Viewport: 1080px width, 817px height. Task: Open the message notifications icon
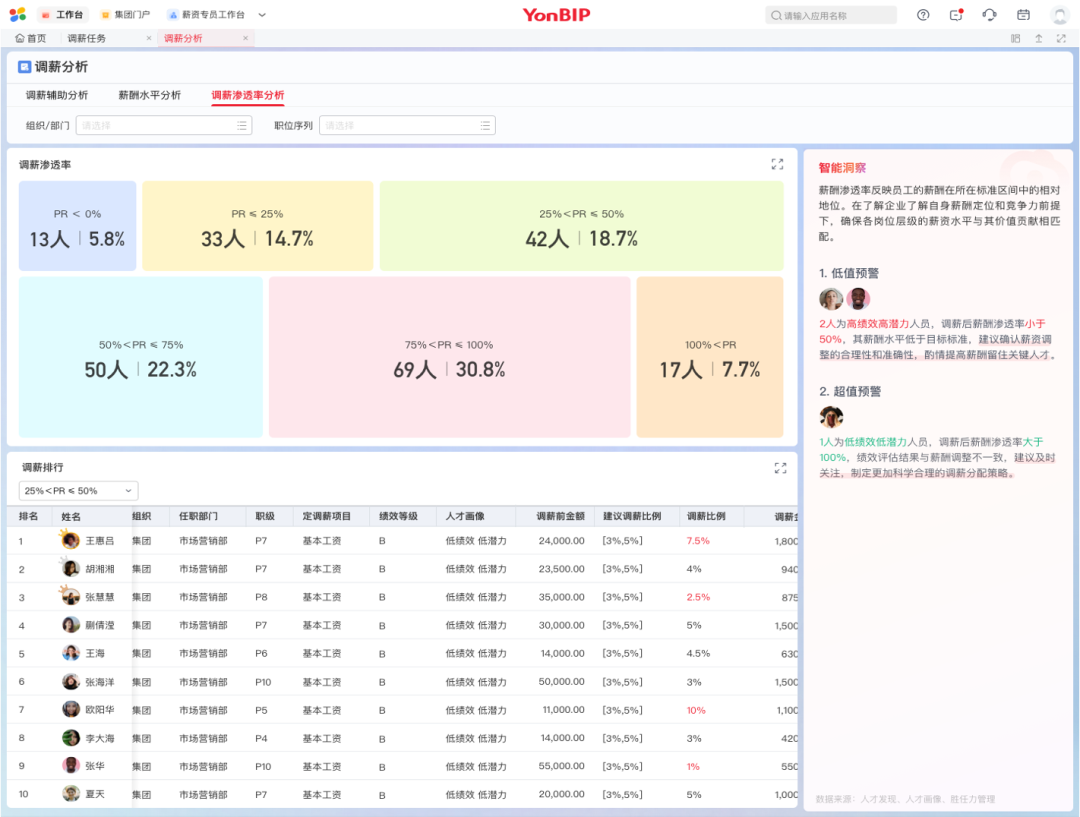click(x=956, y=15)
